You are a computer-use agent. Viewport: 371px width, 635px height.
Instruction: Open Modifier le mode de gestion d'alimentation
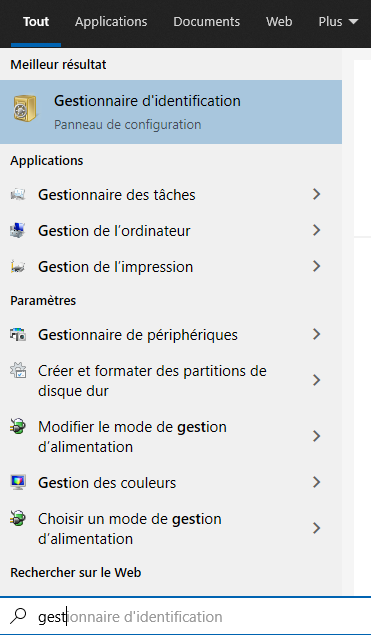171,437
